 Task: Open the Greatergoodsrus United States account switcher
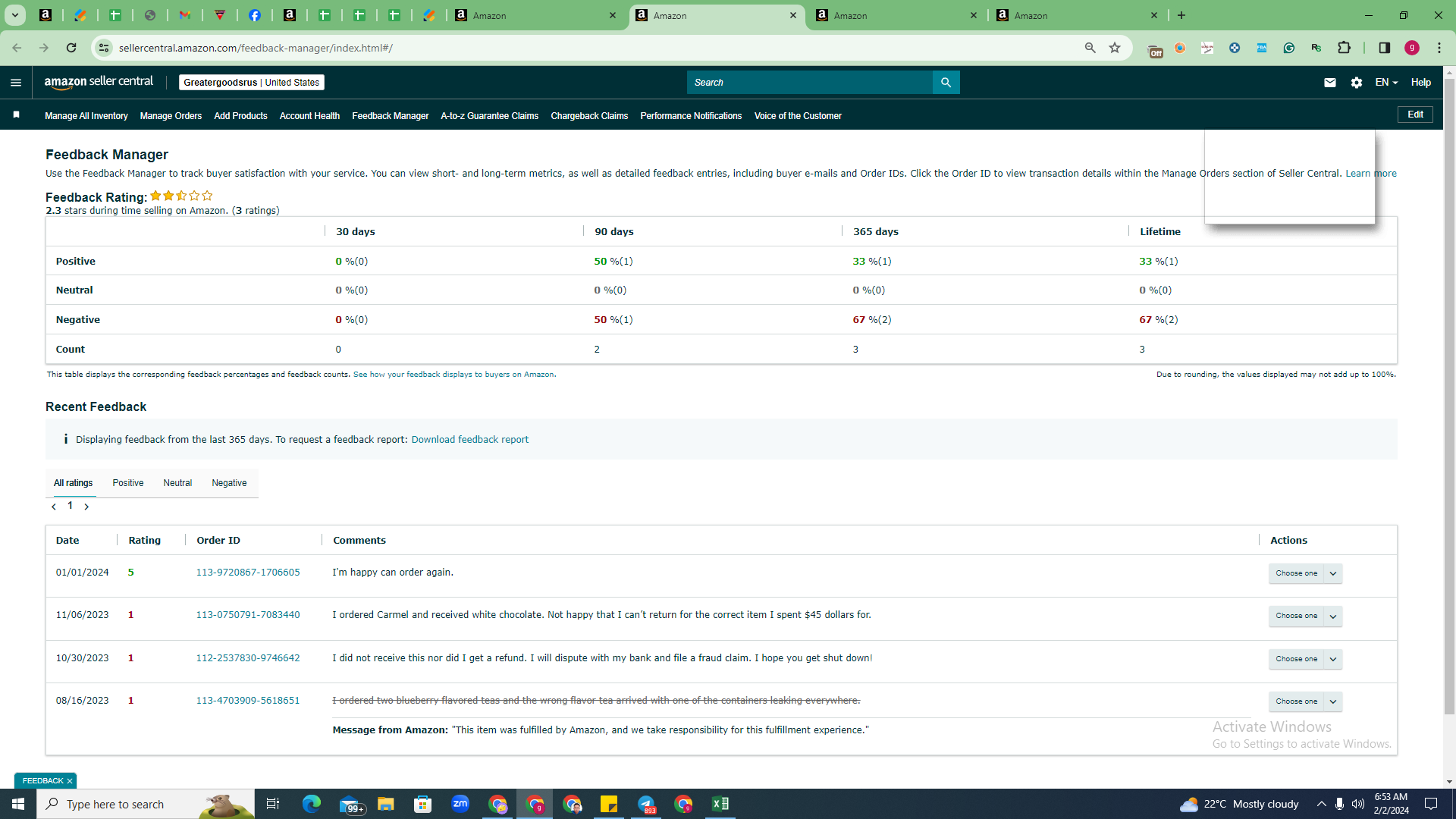[x=251, y=83]
